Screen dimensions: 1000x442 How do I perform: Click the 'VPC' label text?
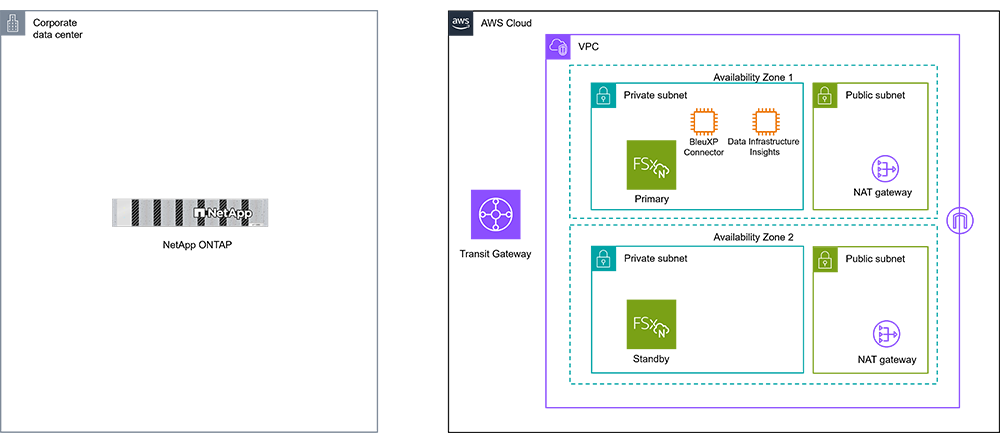coord(587,47)
